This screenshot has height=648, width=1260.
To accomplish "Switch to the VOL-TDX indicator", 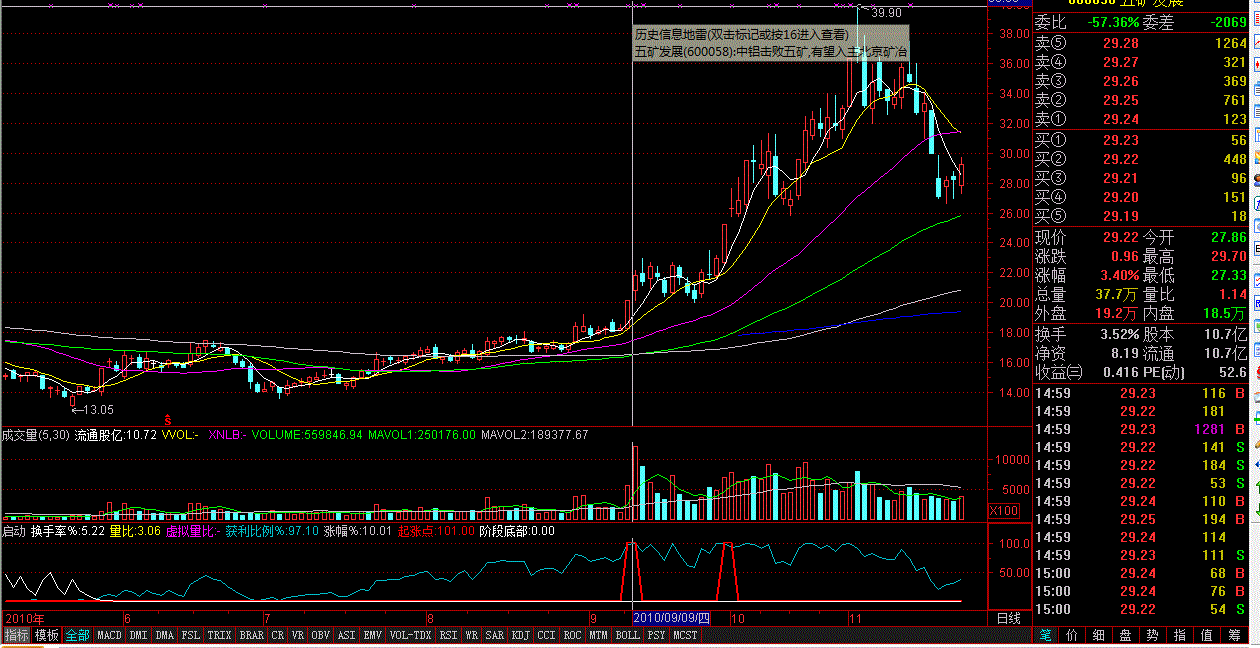I will click(411, 635).
